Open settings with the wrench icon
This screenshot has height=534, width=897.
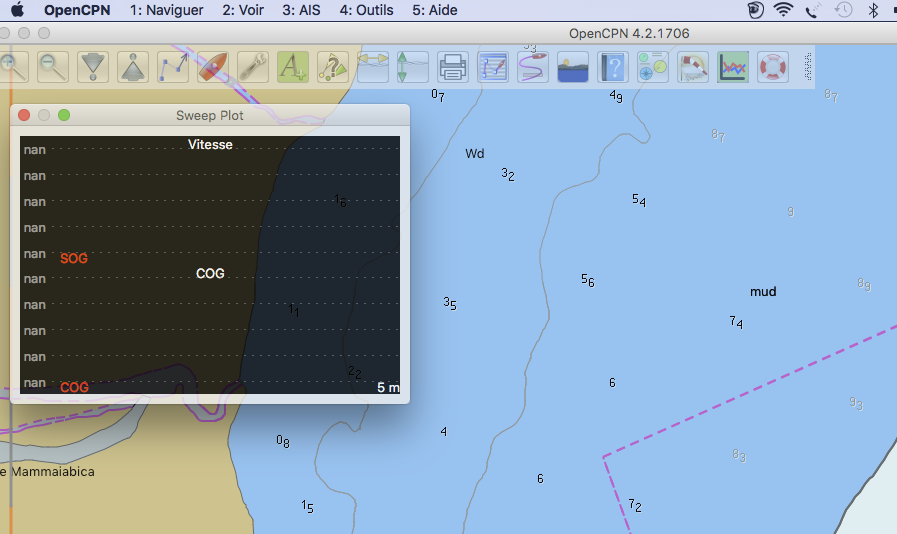253,67
